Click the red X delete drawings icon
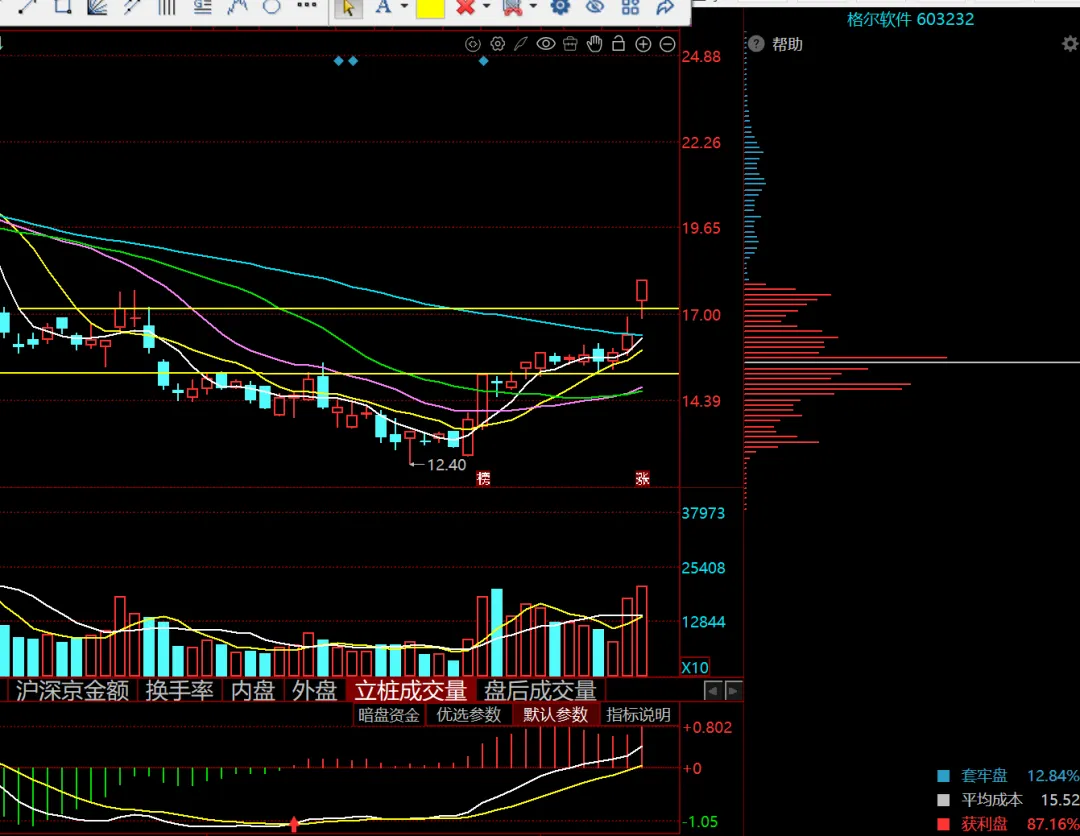 tap(466, 7)
